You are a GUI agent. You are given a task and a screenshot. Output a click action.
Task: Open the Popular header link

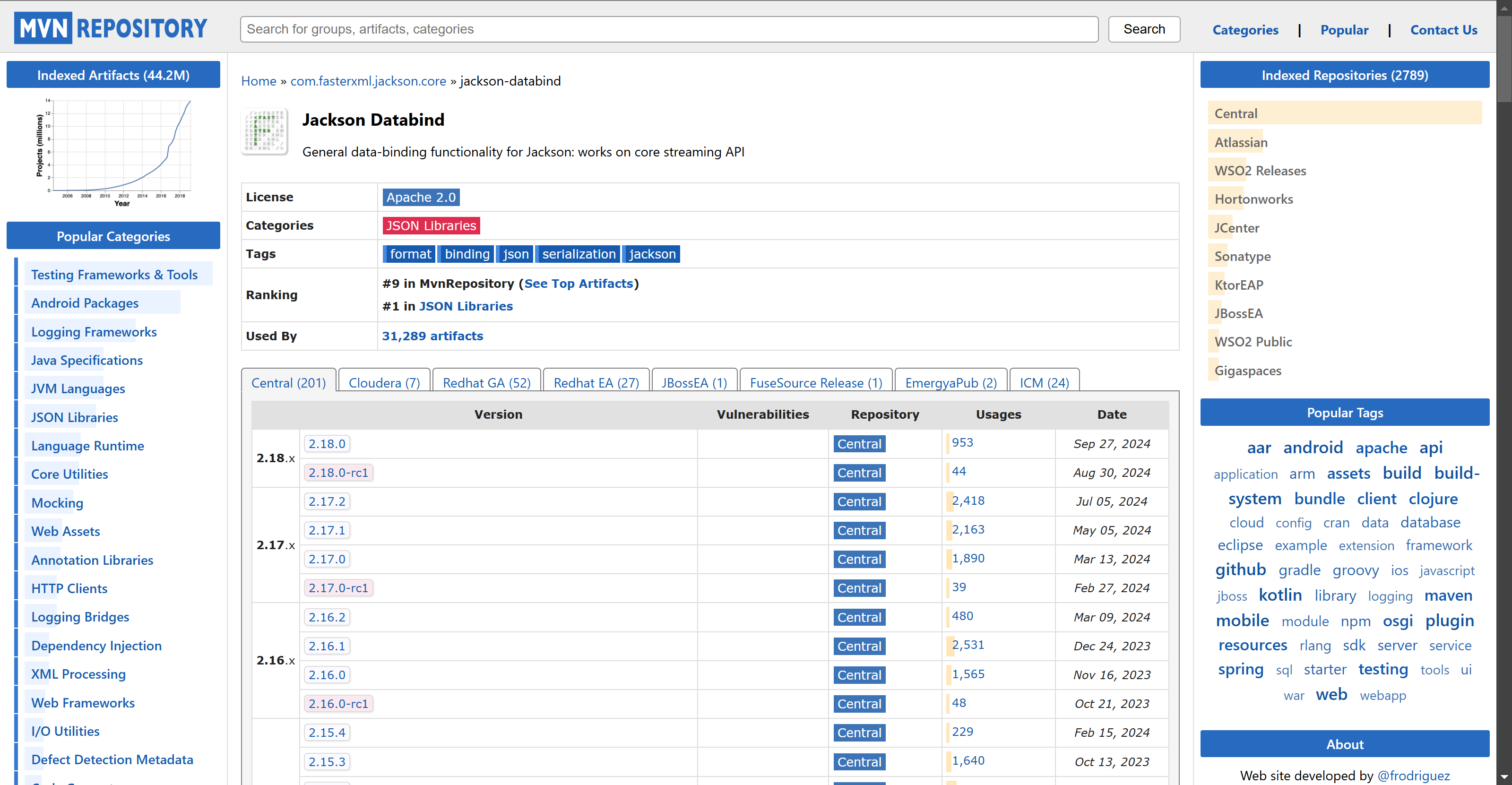[1344, 30]
